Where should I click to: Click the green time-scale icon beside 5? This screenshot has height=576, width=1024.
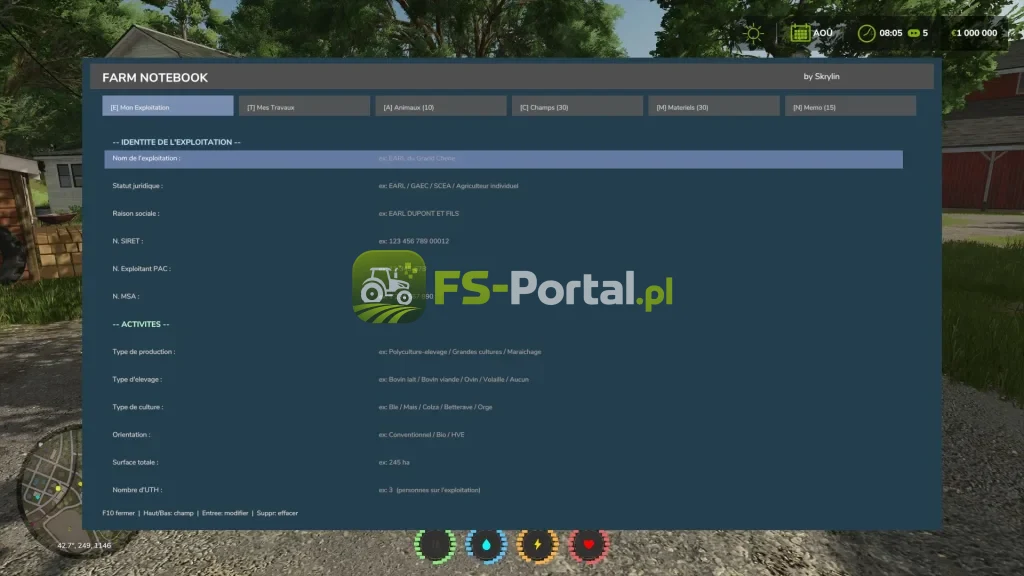click(914, 33)
